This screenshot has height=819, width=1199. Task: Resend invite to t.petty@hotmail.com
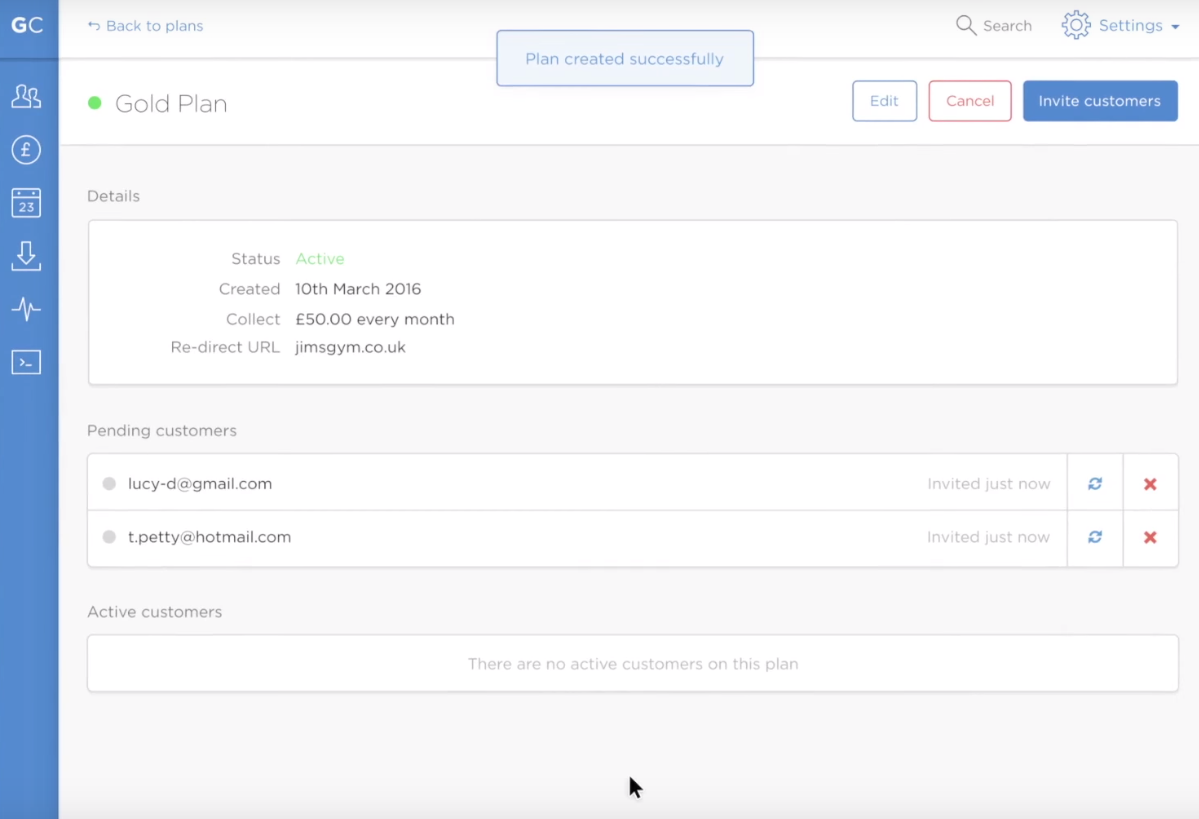(x=1095, y=537)
